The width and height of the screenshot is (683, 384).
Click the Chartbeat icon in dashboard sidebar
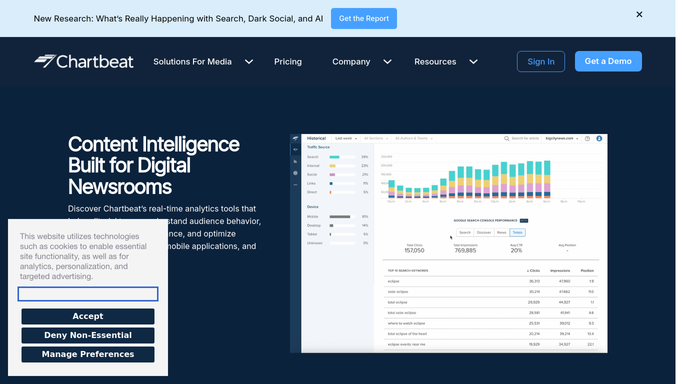(x=295, y=138)
